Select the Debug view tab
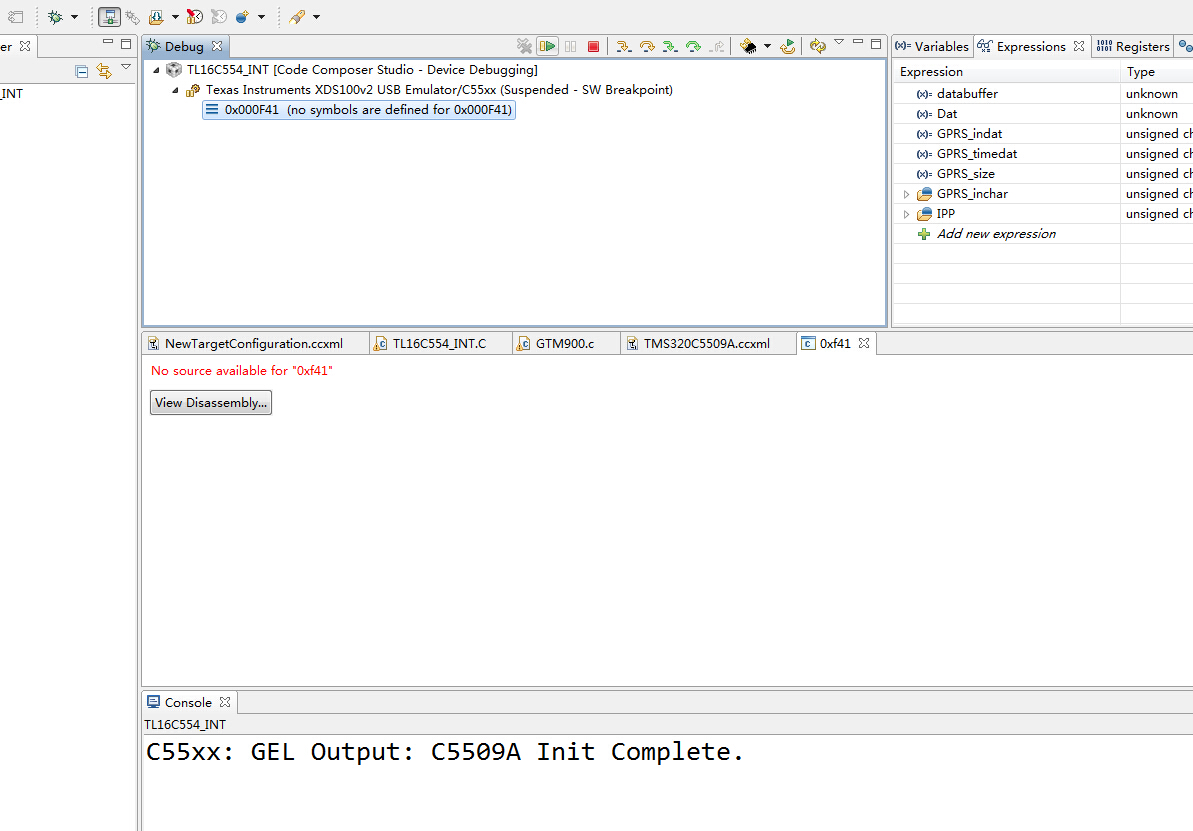Screen dimensions: 1193x831 point(184,46)
